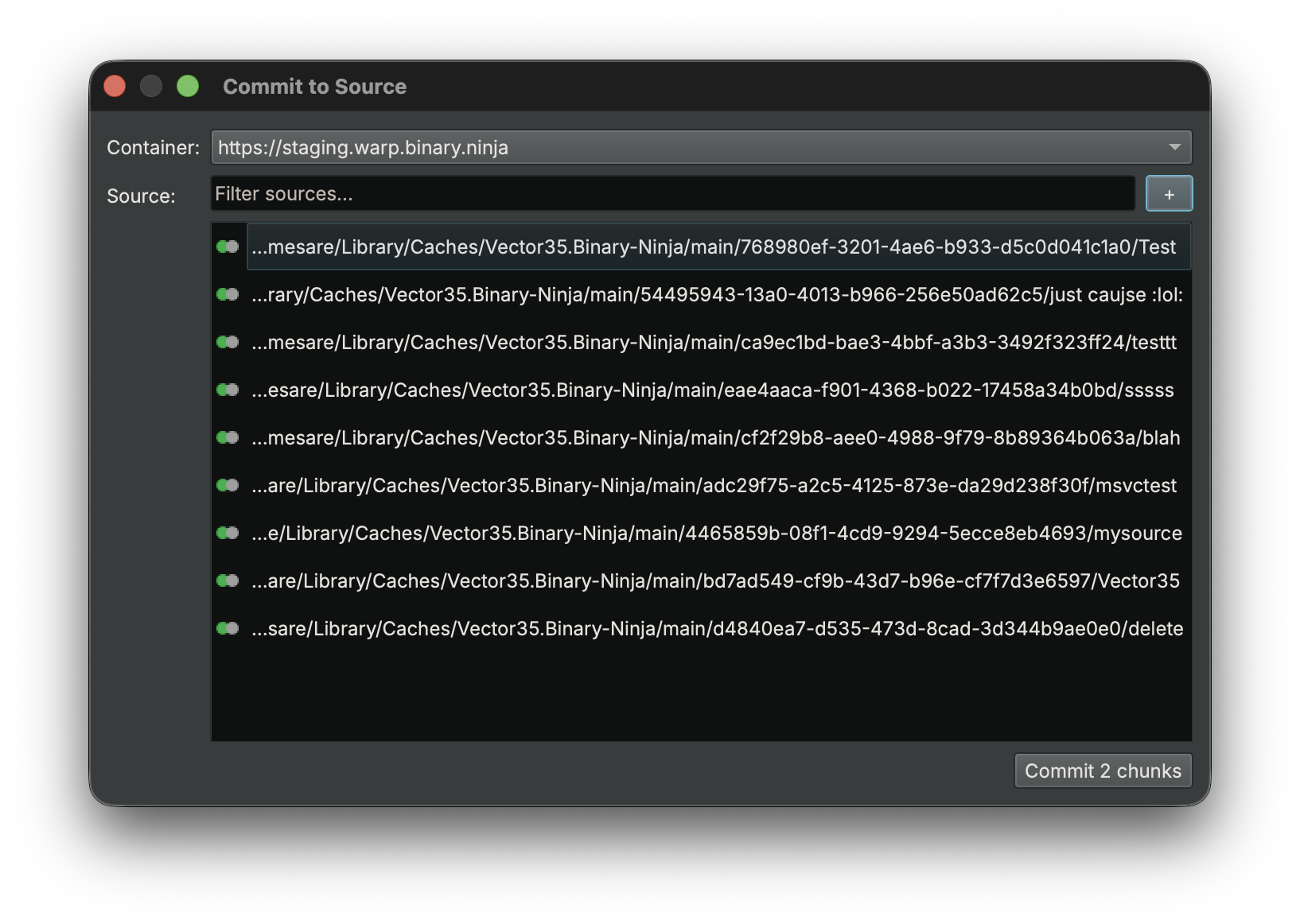Click the status indicator beside the Test source
This screenshot has height=924, width=1300.
(228, 247)
